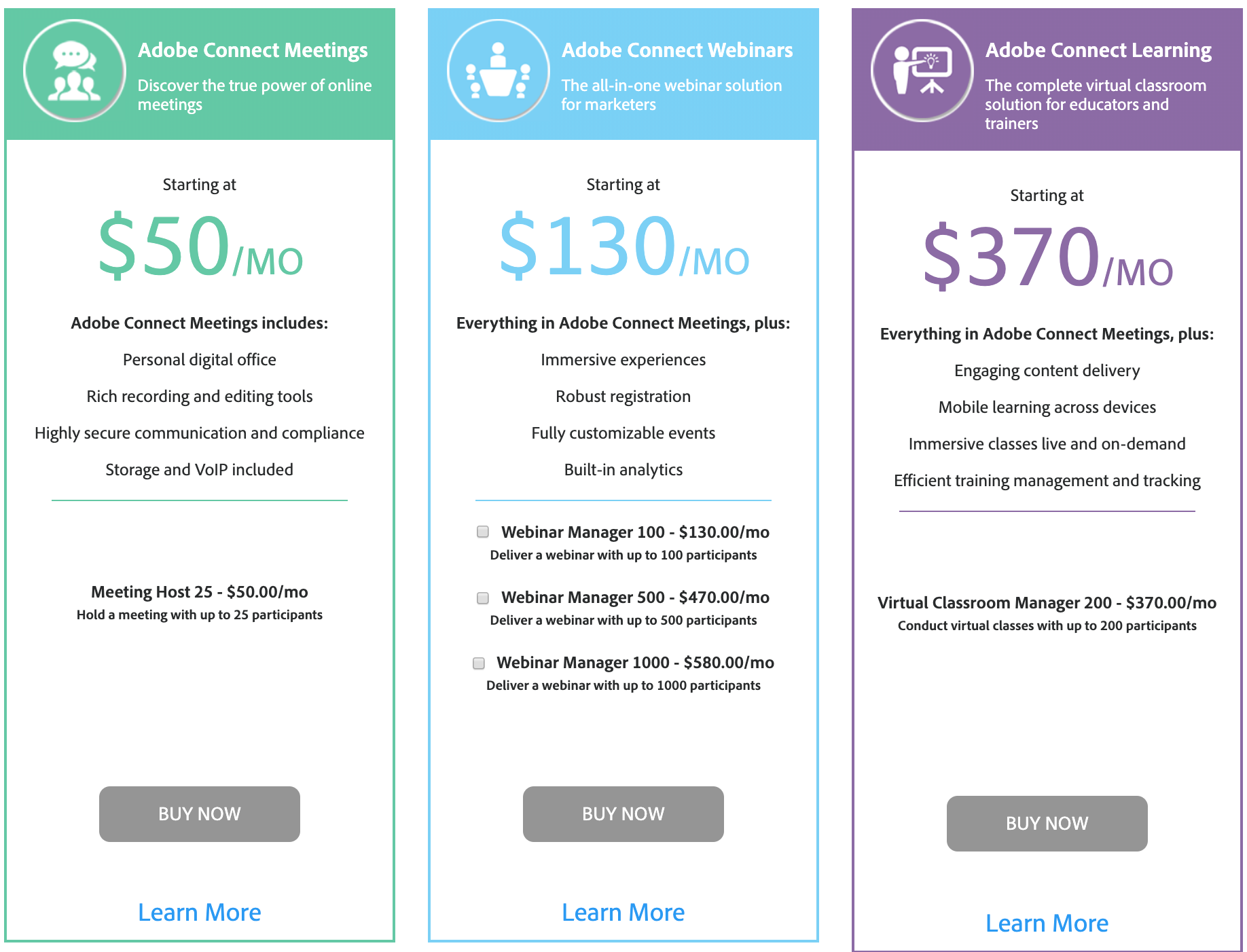Click the Adobe Connect Meetings heading
1247x952 pixels.
point(253,50)
